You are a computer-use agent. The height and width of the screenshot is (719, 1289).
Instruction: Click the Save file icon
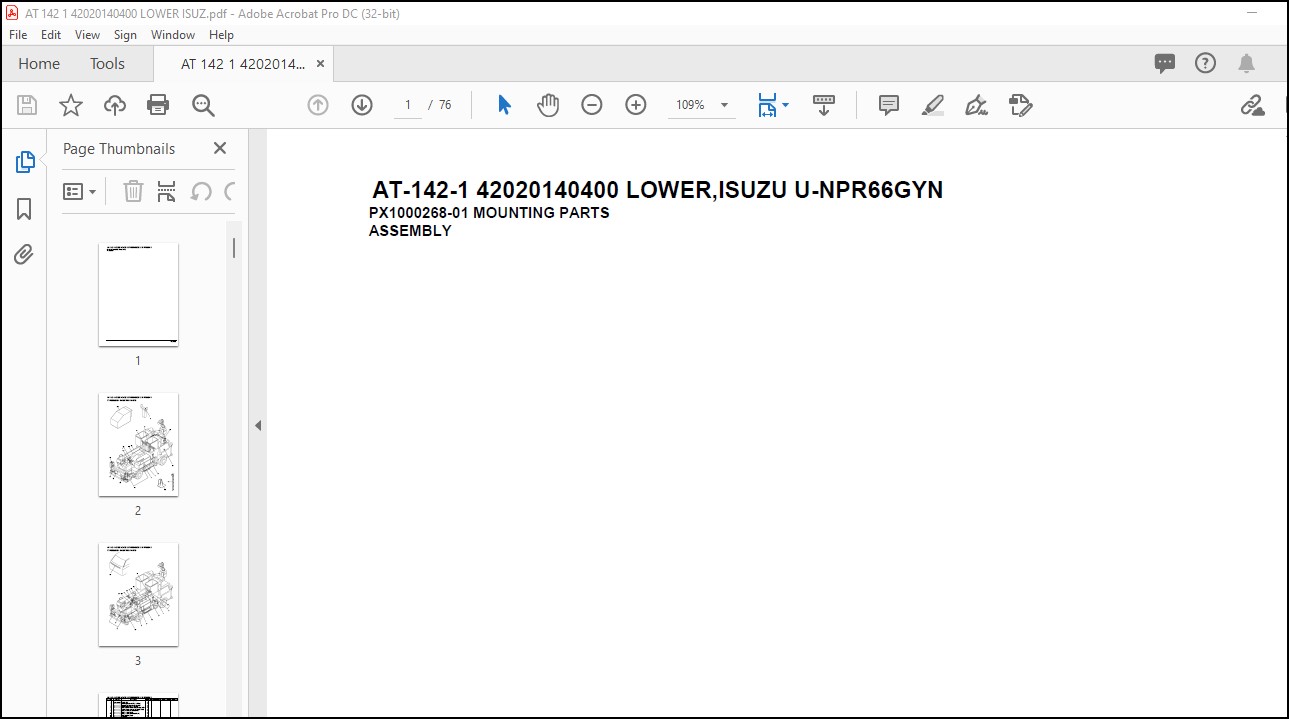click(x=27, y=105)
